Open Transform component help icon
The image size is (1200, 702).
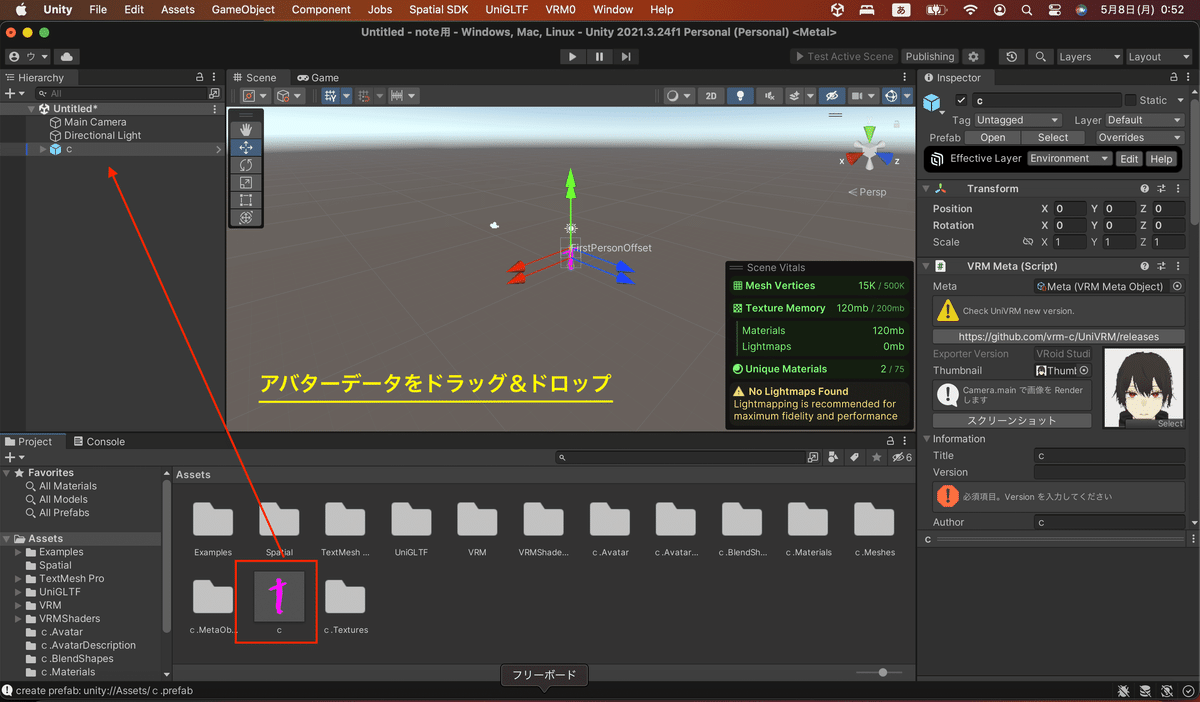[1145, 189]
